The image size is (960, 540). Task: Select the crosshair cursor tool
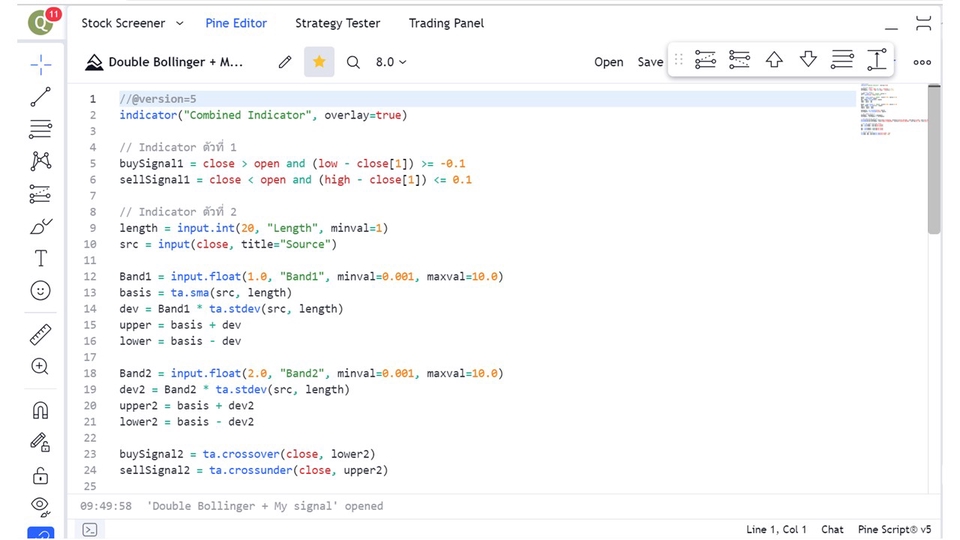coord(40,64)
